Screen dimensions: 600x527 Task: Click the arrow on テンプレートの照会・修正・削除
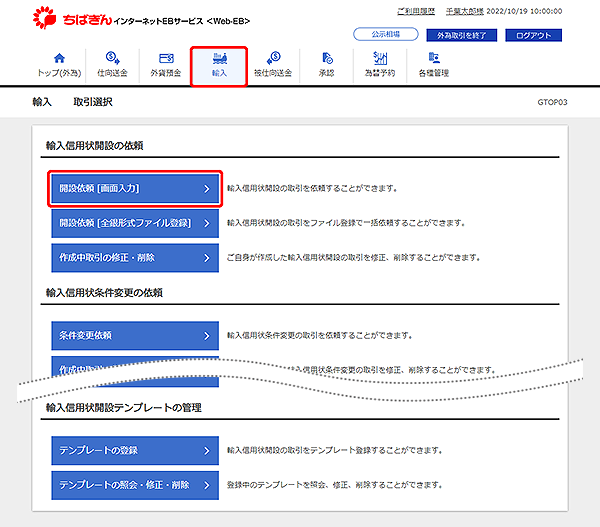[207, 485]
